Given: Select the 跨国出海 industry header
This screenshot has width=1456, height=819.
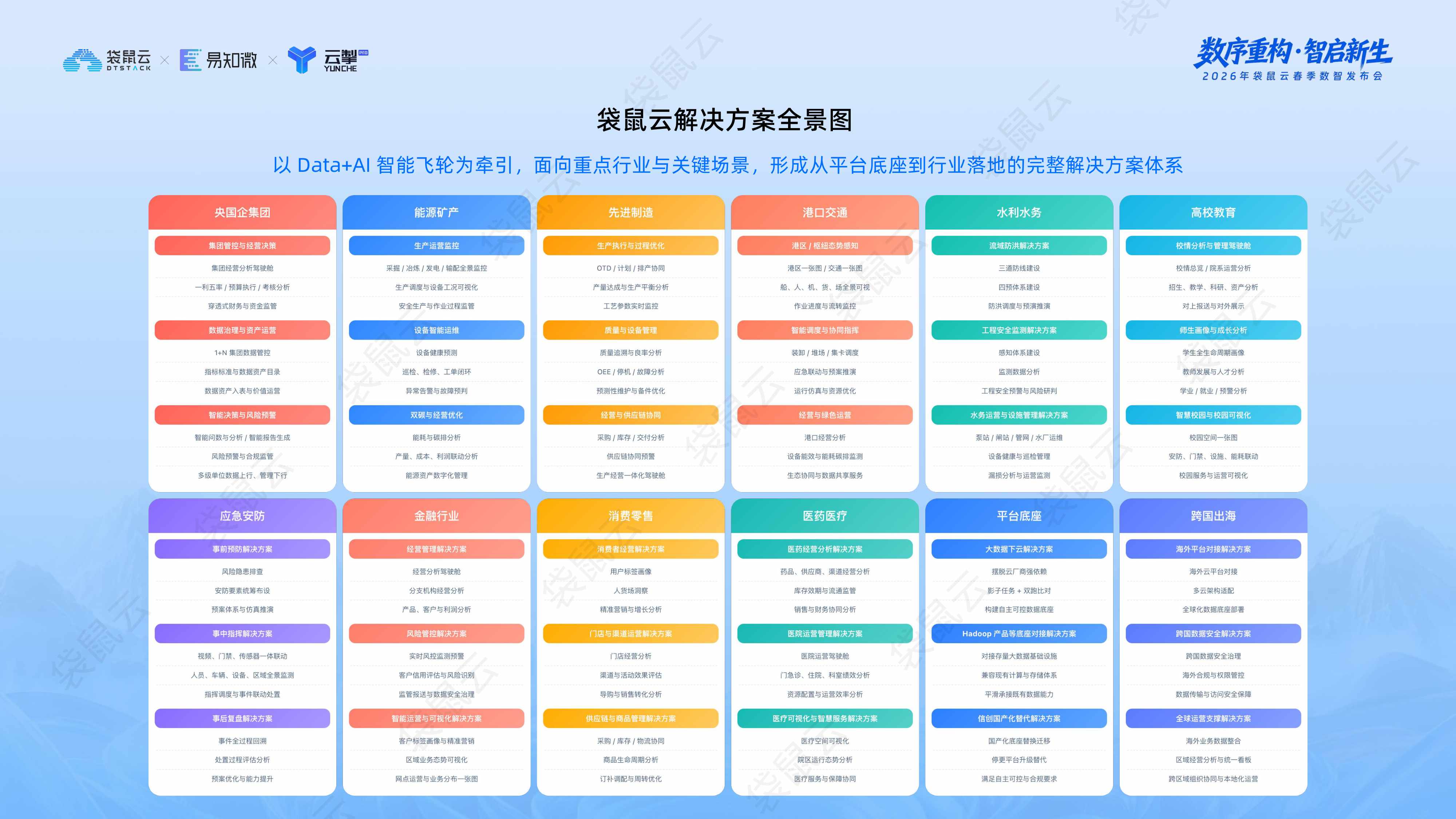Looking at the screenshot, I should (x=1214, y=516).
